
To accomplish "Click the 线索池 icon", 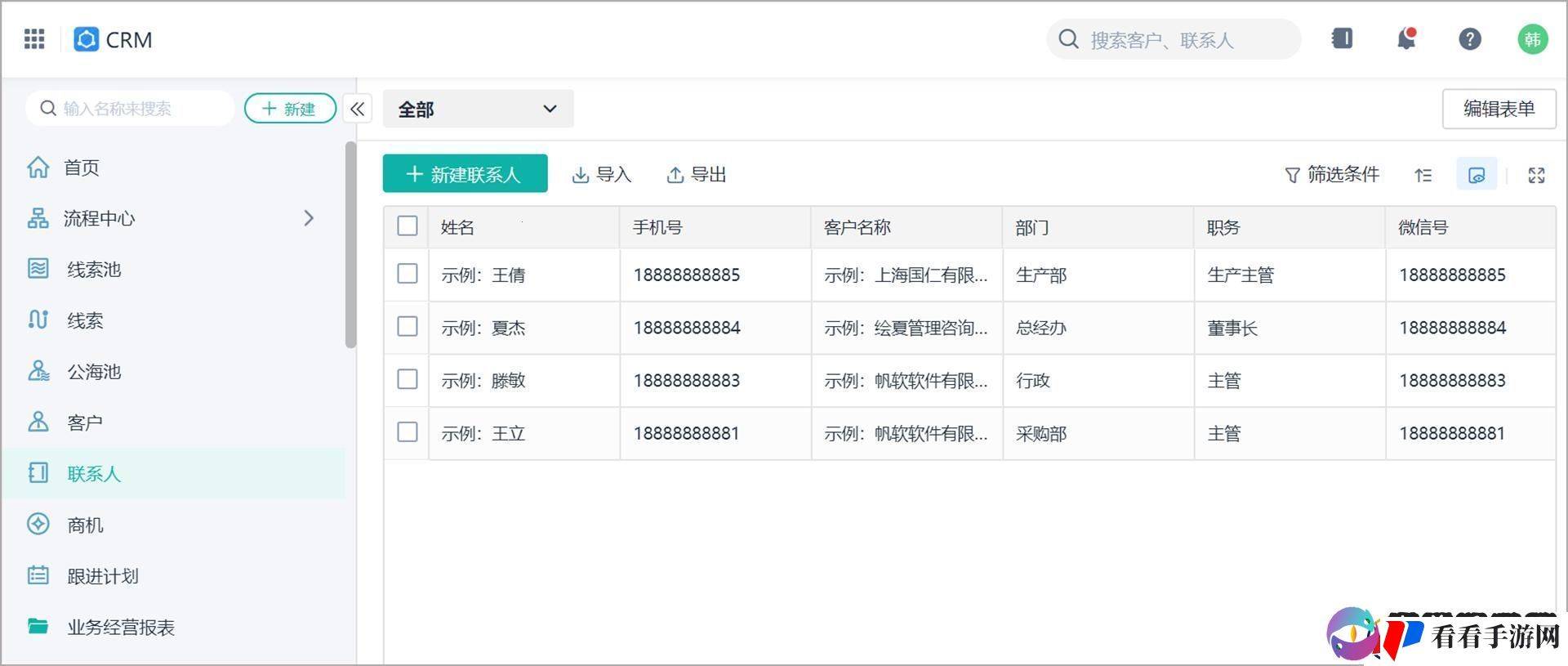I will click(38, 269).
